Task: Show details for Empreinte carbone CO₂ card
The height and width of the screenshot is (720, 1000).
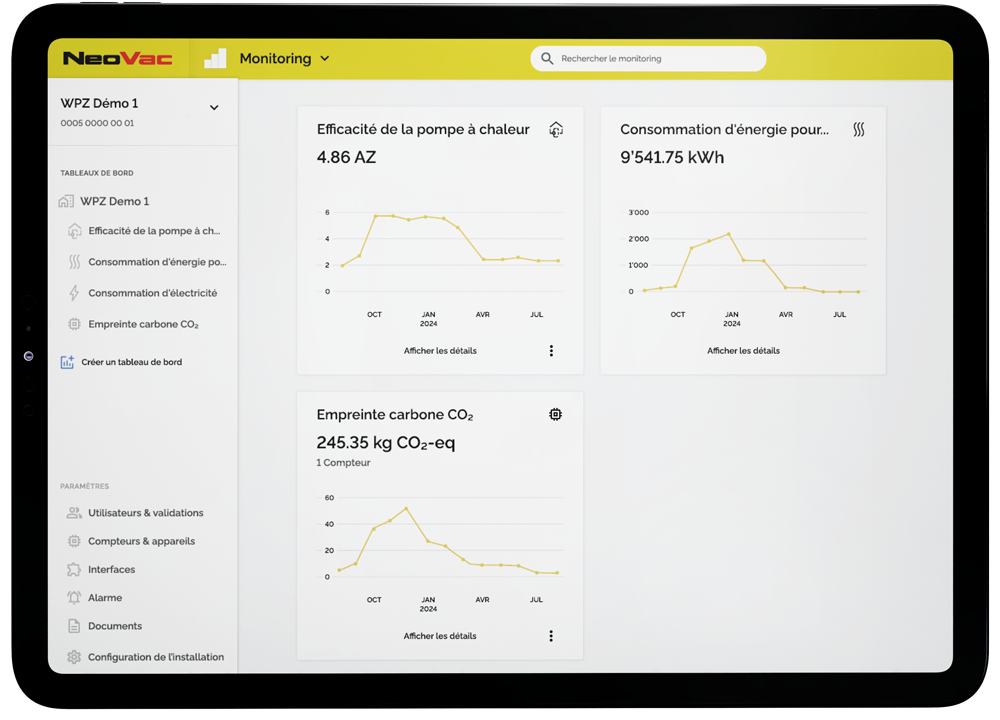Action: tap(440, 636)
